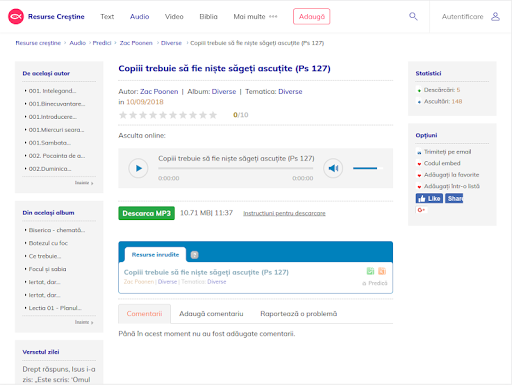Open Focul și sabia item
This screenshot has width=512, height=385.
click(x=47, y=269)
